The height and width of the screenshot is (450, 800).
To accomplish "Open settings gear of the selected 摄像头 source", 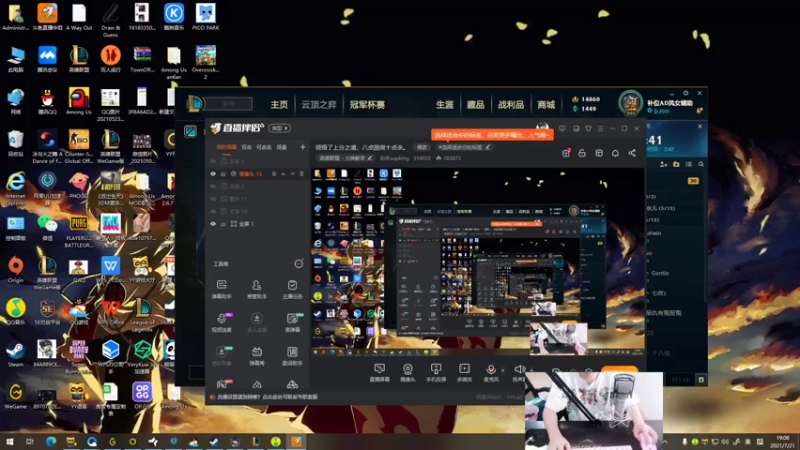I will point(274,174).
